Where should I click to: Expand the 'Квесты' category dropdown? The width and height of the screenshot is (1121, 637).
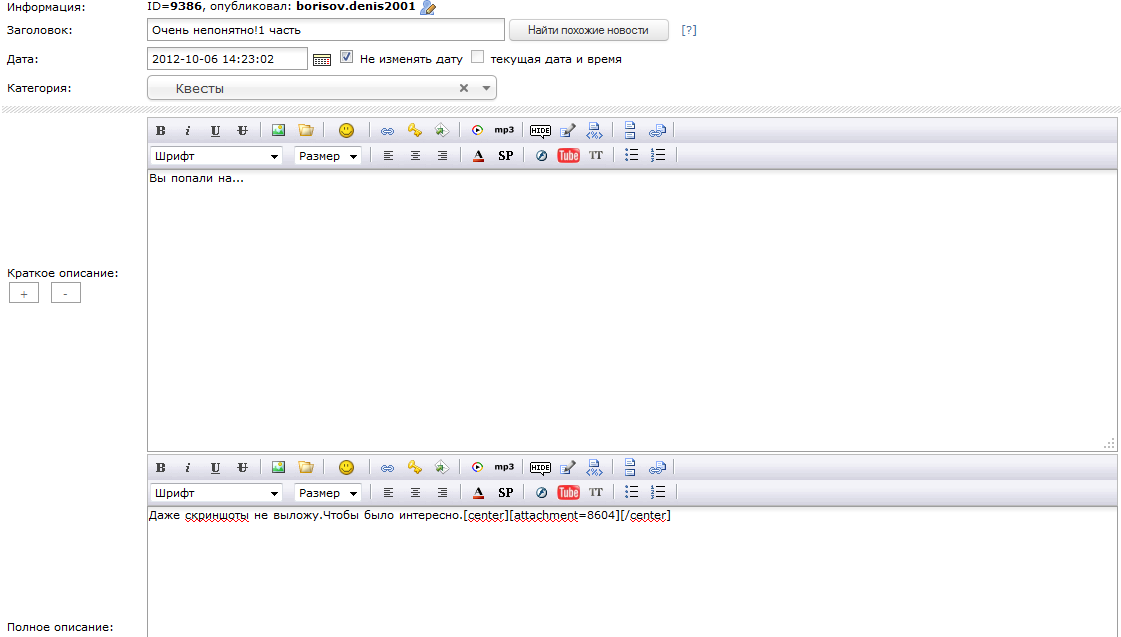(487, 88)
